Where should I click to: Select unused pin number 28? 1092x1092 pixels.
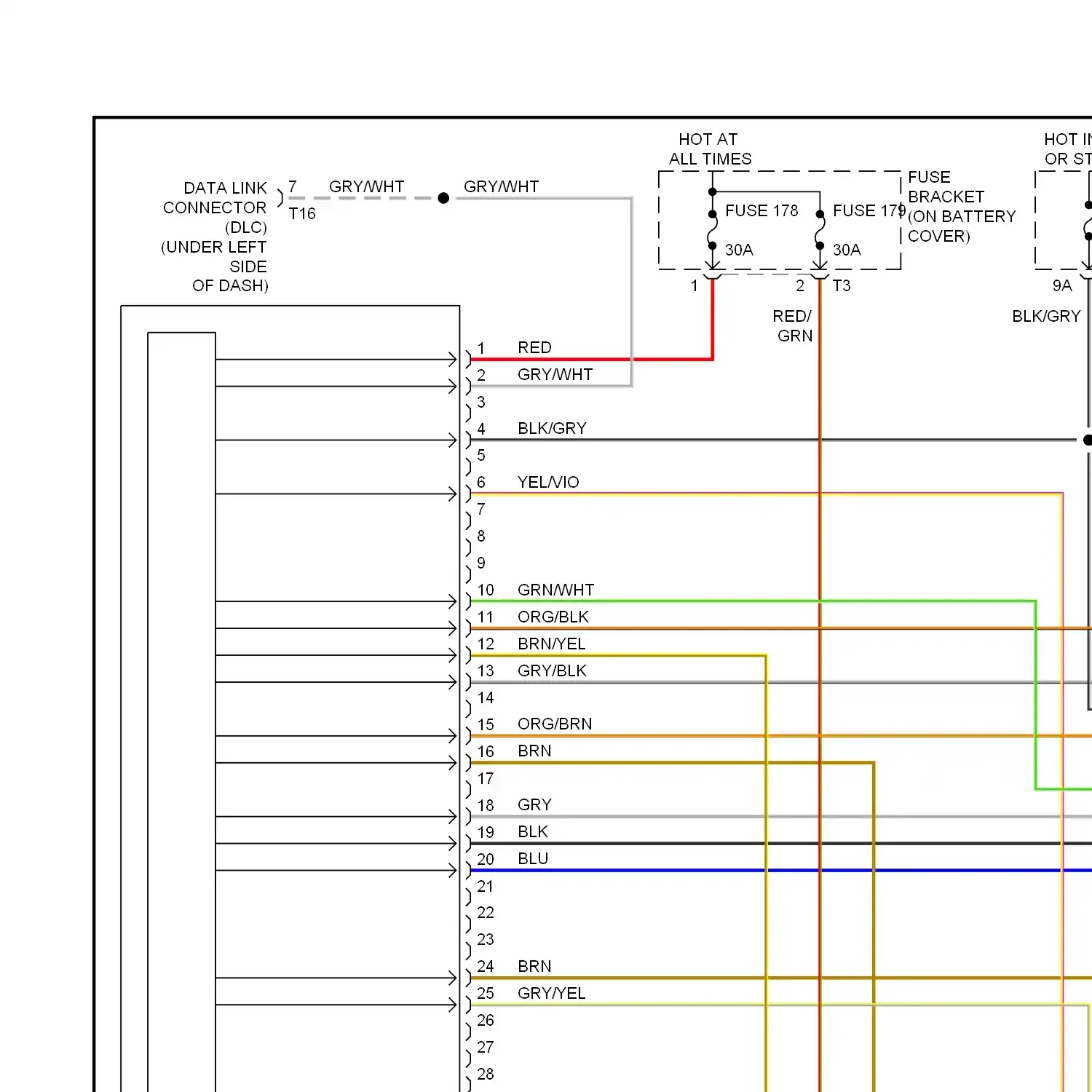pyautogui.click(x=486, y=1074)
